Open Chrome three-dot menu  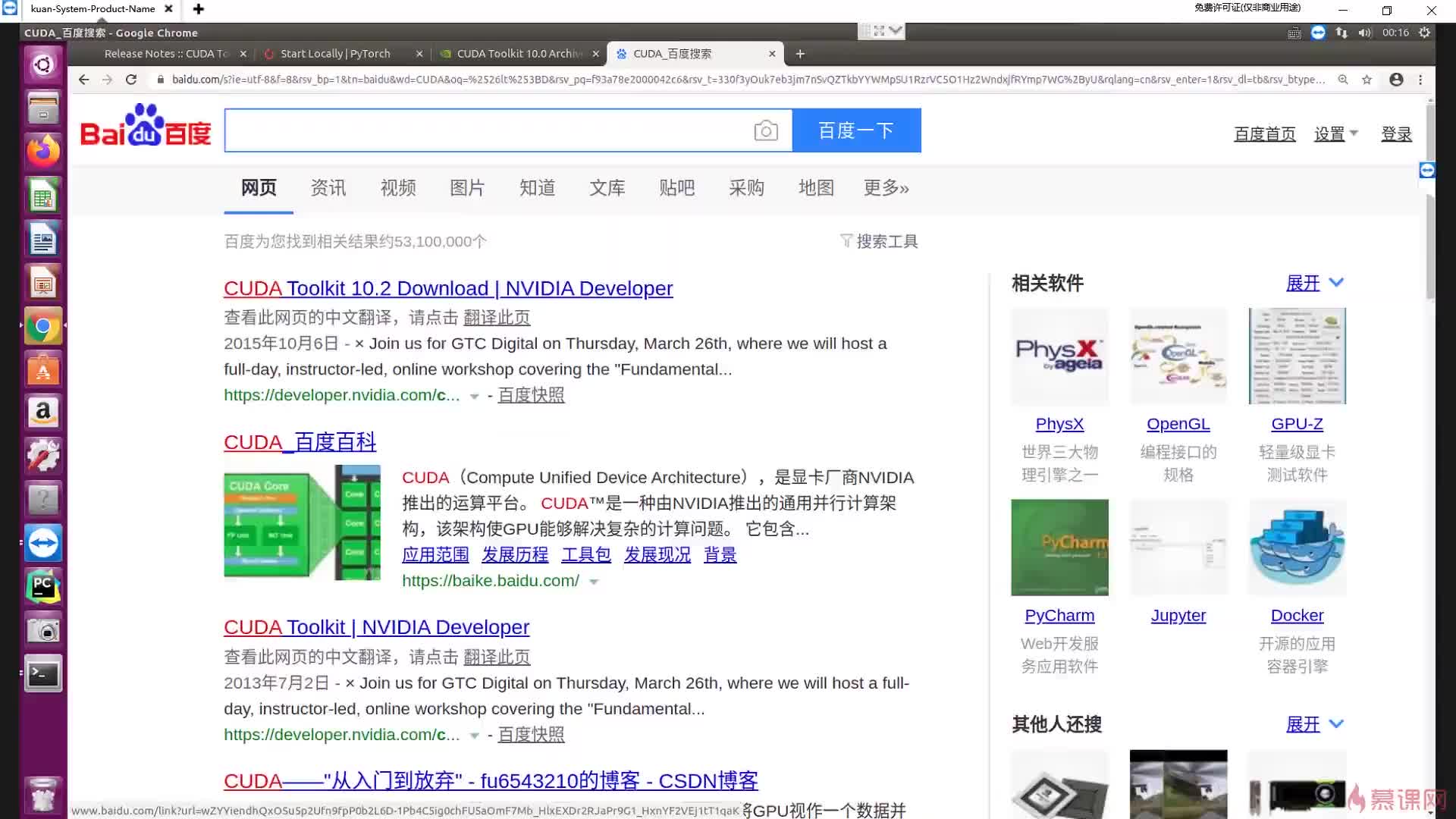pos(1420,80)
